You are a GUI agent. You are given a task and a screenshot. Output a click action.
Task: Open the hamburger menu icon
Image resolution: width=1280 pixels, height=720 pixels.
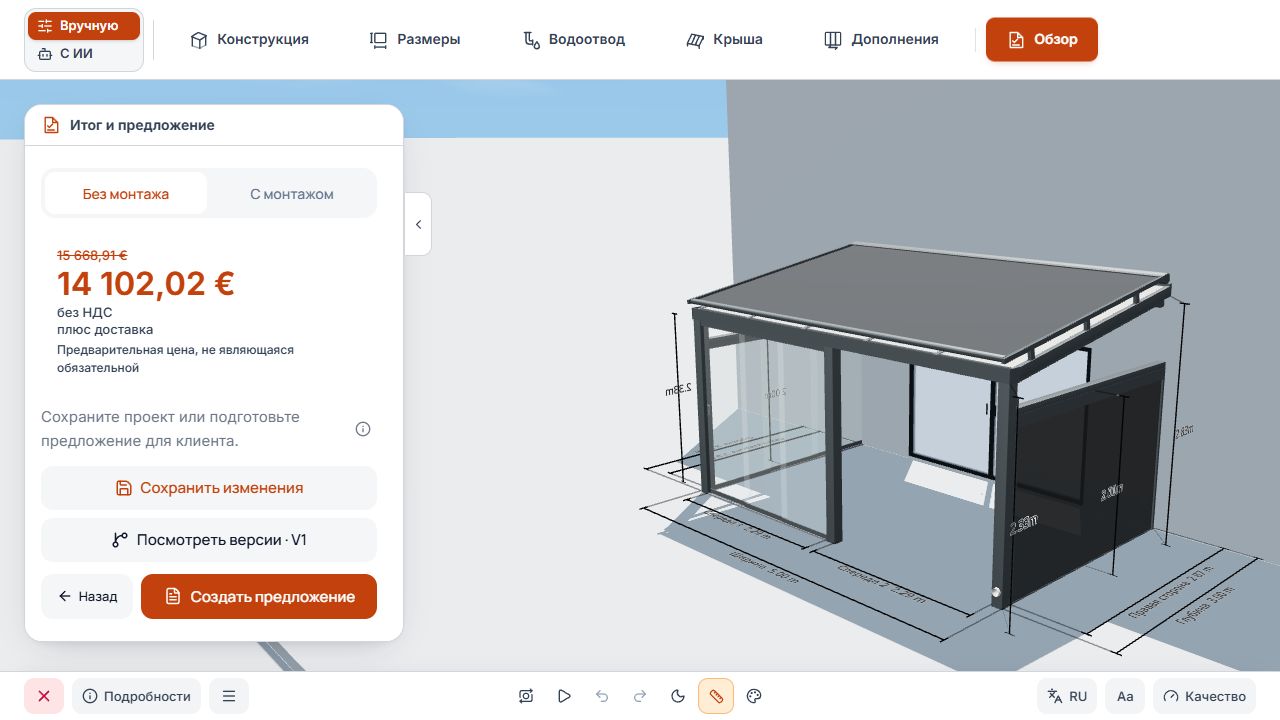pyautogui.click(x=229, y=696)
